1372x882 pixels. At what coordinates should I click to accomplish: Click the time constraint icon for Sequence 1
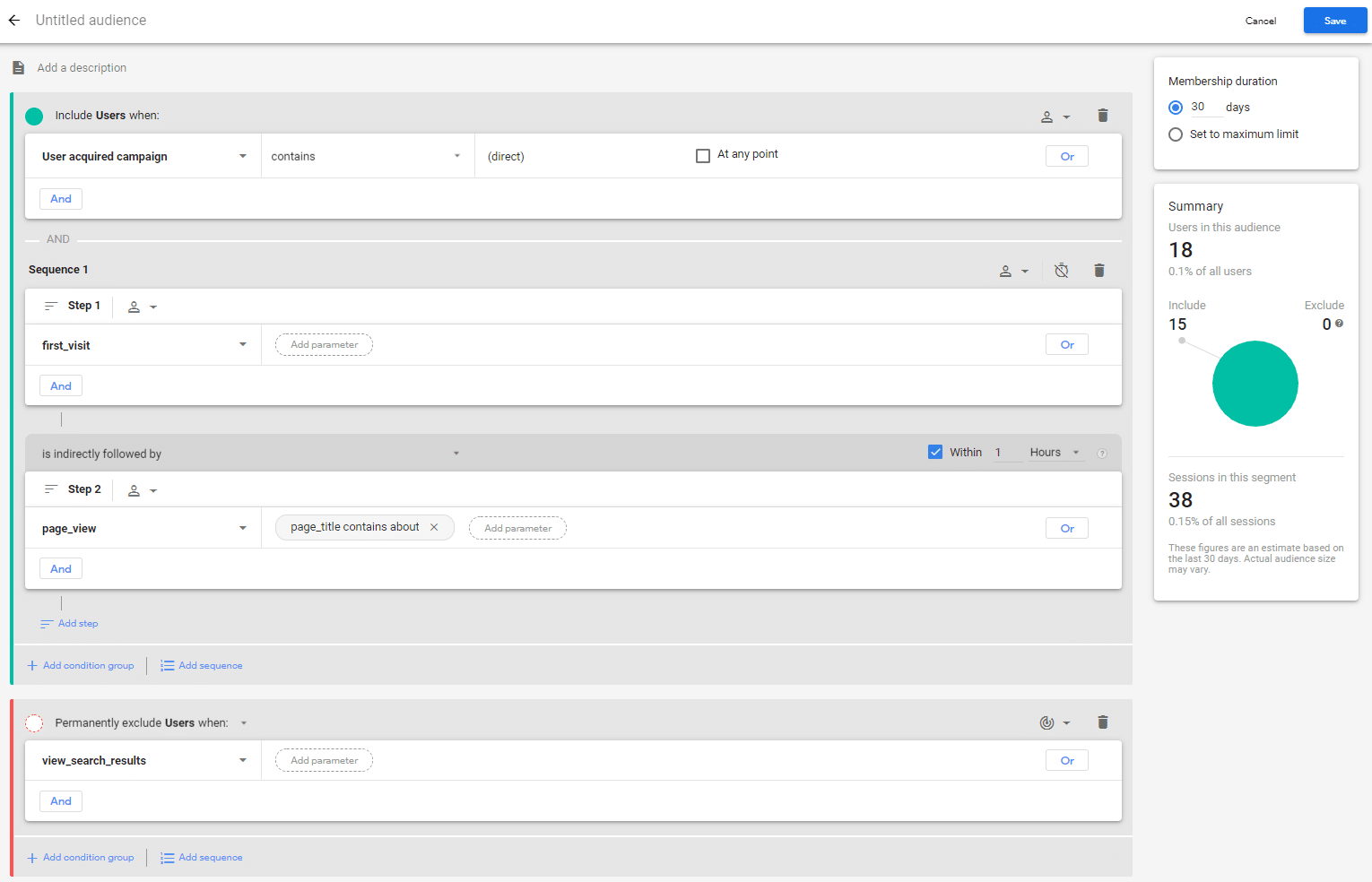(x=1062, y=271)
